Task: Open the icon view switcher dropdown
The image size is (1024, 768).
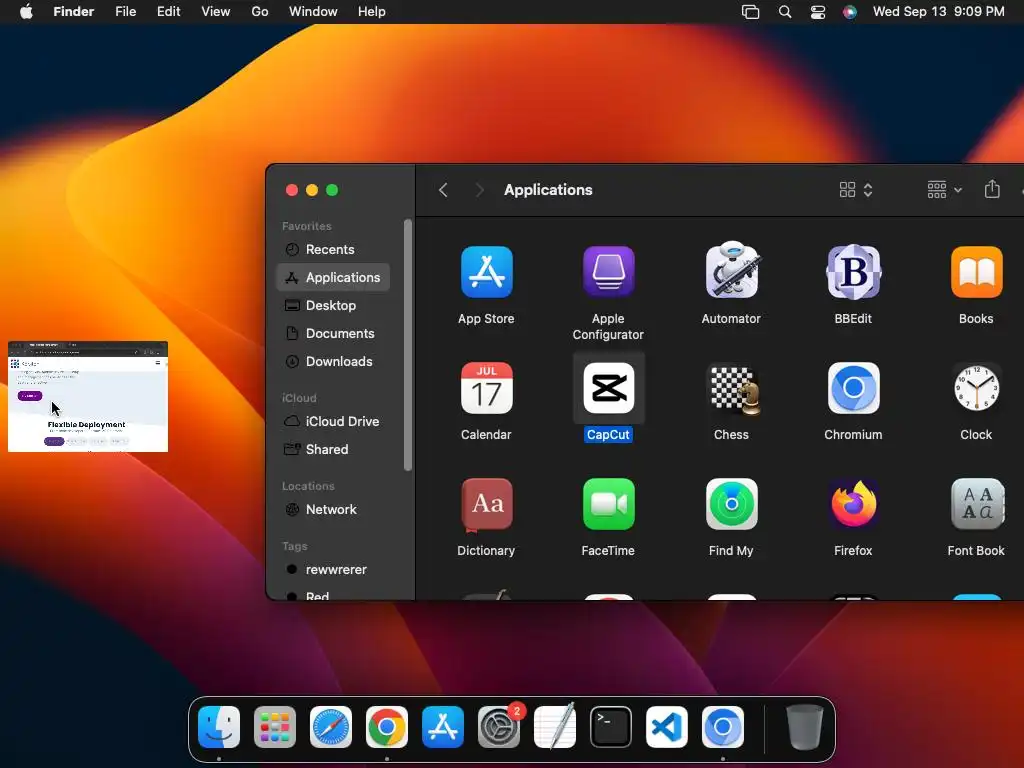Action: [856, 190]
